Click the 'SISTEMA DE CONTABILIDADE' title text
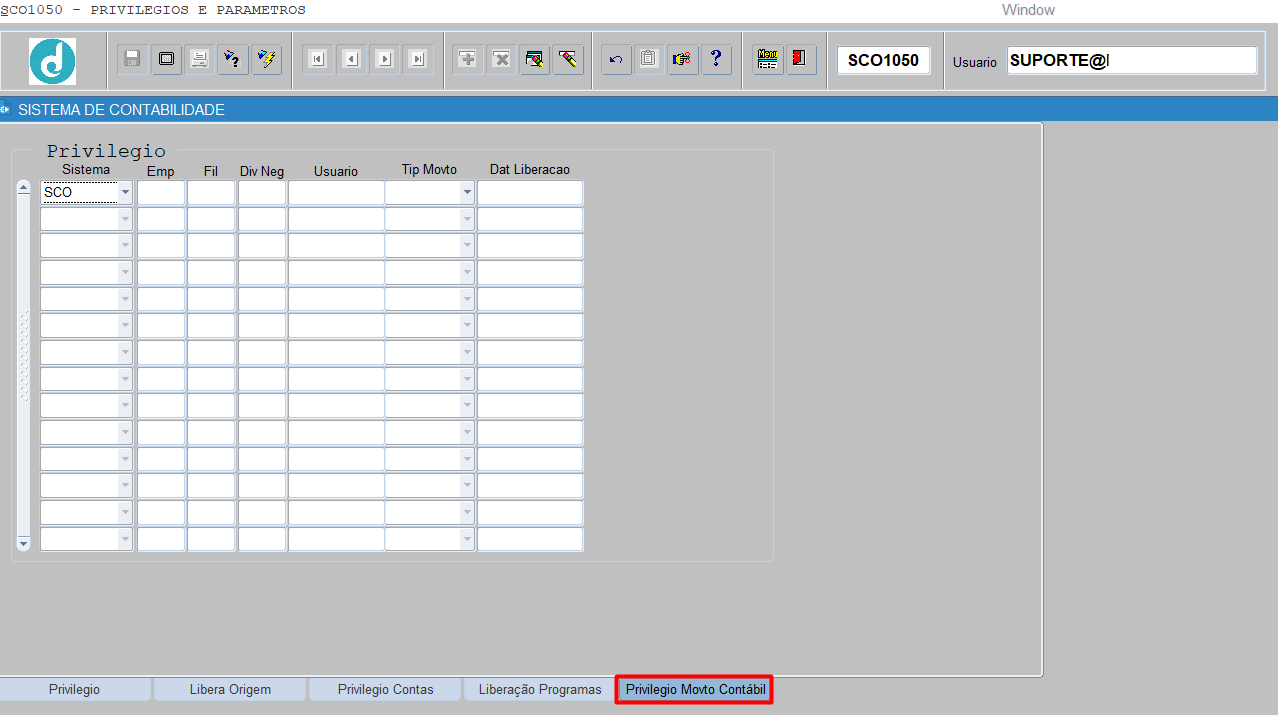 [121, 110]
